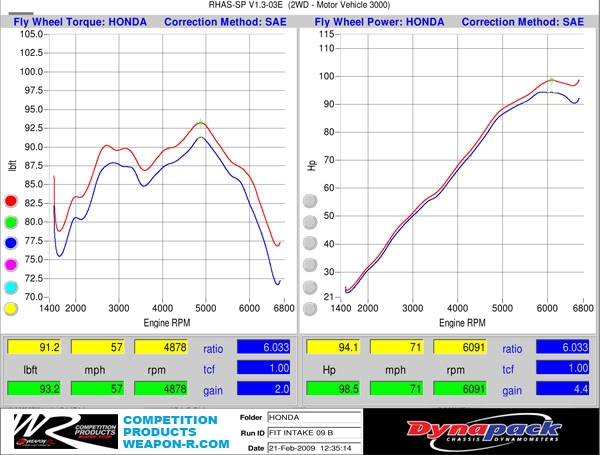This screenshot has width=600, height=455.
Task: Toggle the yellow run indicator on torque chart
Action: coord(11,309)
